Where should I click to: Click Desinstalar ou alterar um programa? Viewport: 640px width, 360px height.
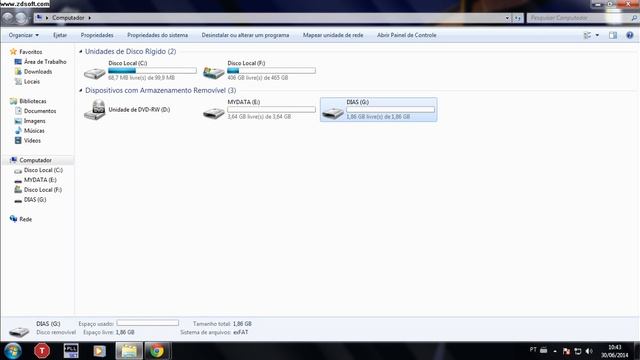(245, 35)
